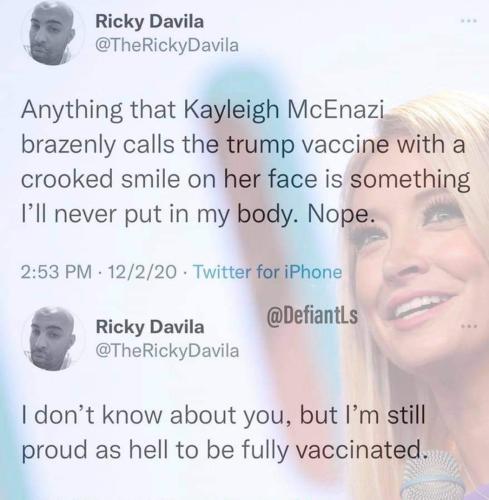Open the top tweet's three-dot menu
This screenshot has height=500, width=489.
(469, 21)
